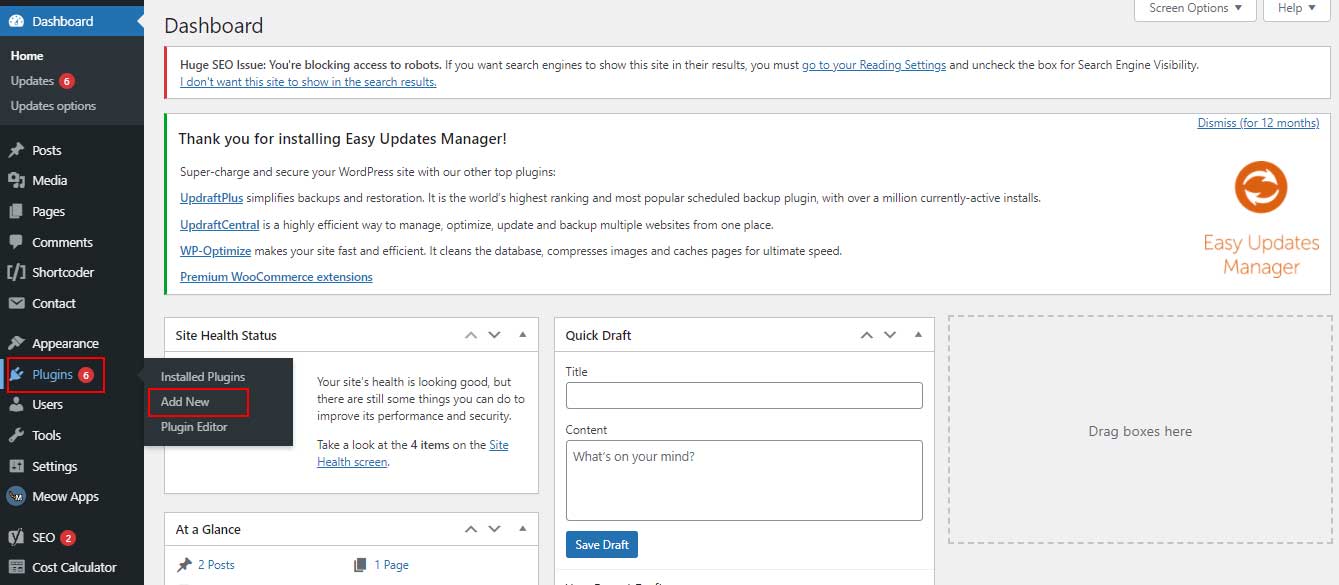Image resolution: width=1339 pixels, height=585 pixels.
Task: Move At a Glance widget down
Action: pos(494,529)
